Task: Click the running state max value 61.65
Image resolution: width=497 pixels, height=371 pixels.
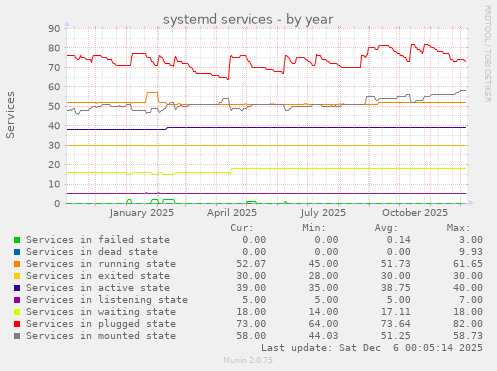Action: coord(468,264)
